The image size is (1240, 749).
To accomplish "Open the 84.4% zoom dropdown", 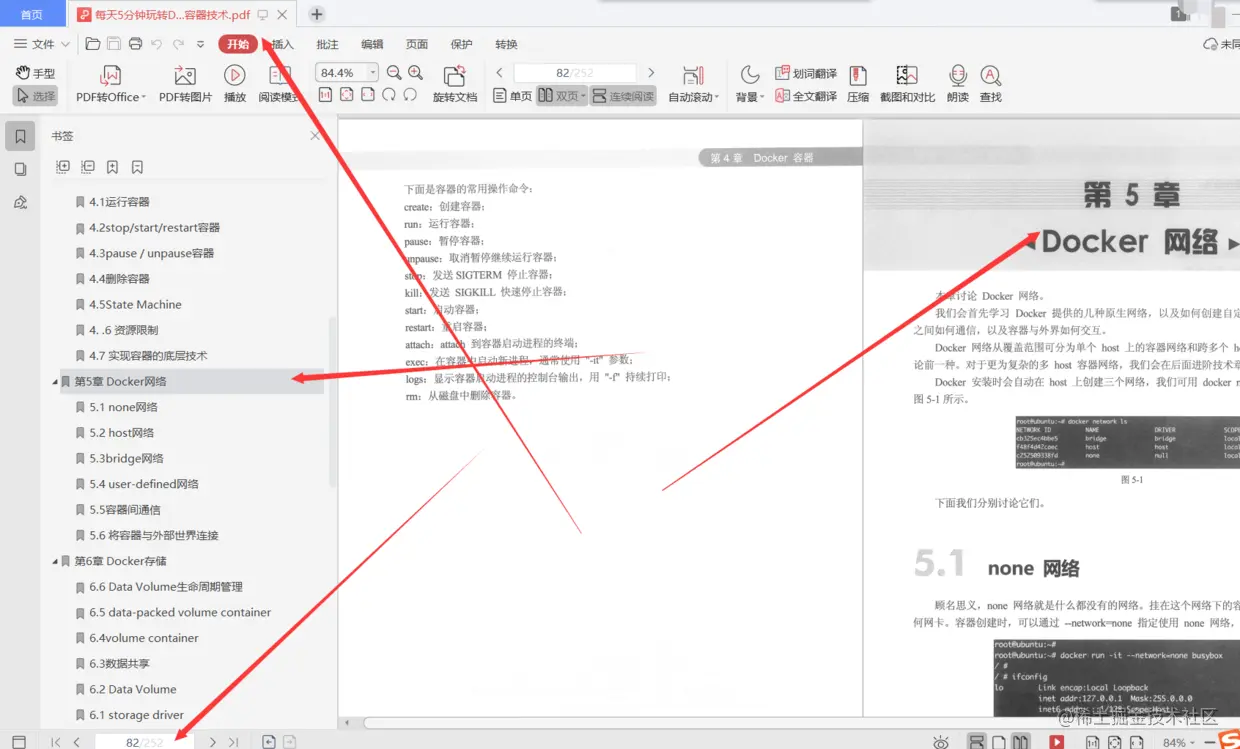I will pyautogui.click(x=373, y=73).
